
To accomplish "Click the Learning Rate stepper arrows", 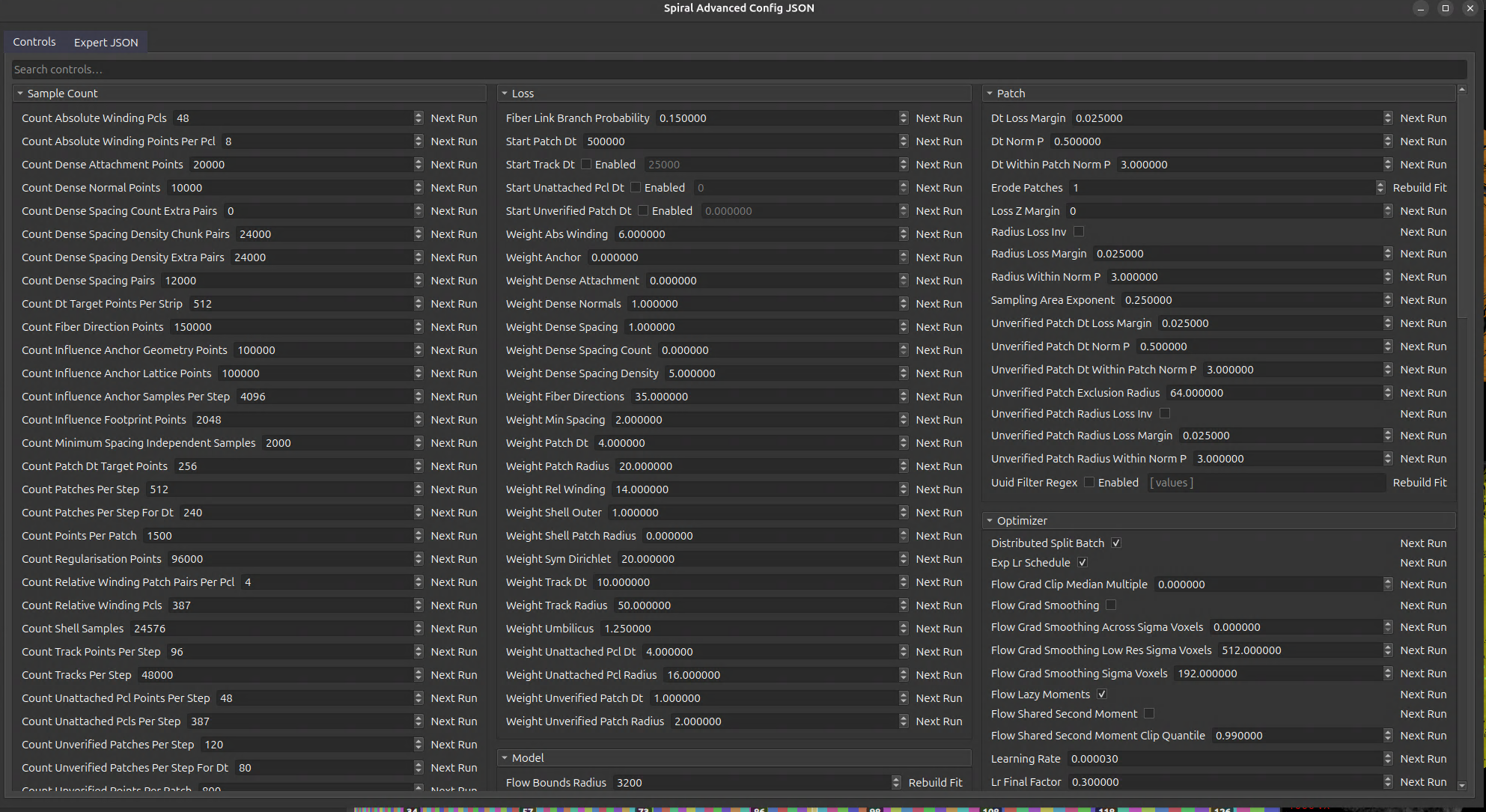I will tap(1388, 758).
